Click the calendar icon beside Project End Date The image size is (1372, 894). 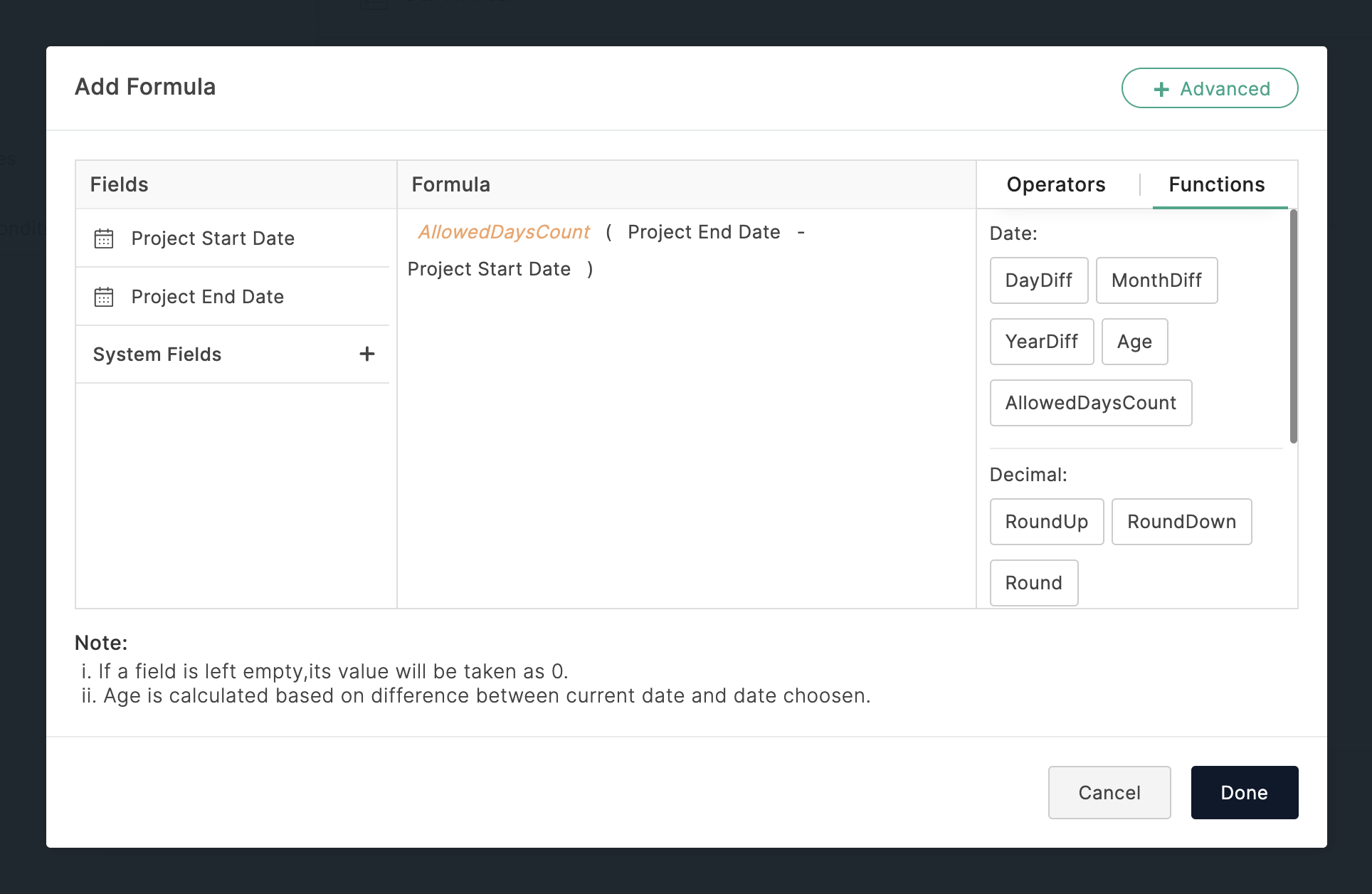(104, 297)
